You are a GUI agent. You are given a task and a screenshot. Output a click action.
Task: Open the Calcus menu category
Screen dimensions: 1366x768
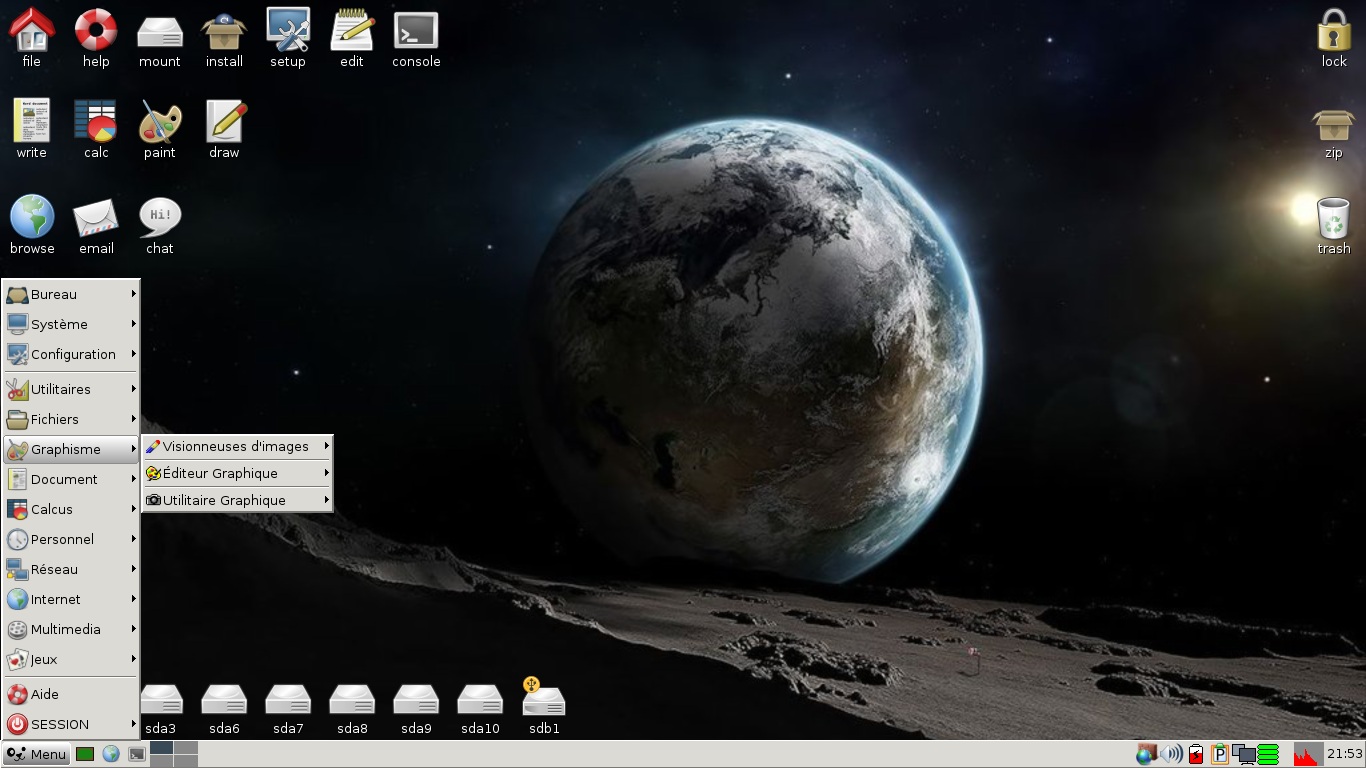(71, 509)
